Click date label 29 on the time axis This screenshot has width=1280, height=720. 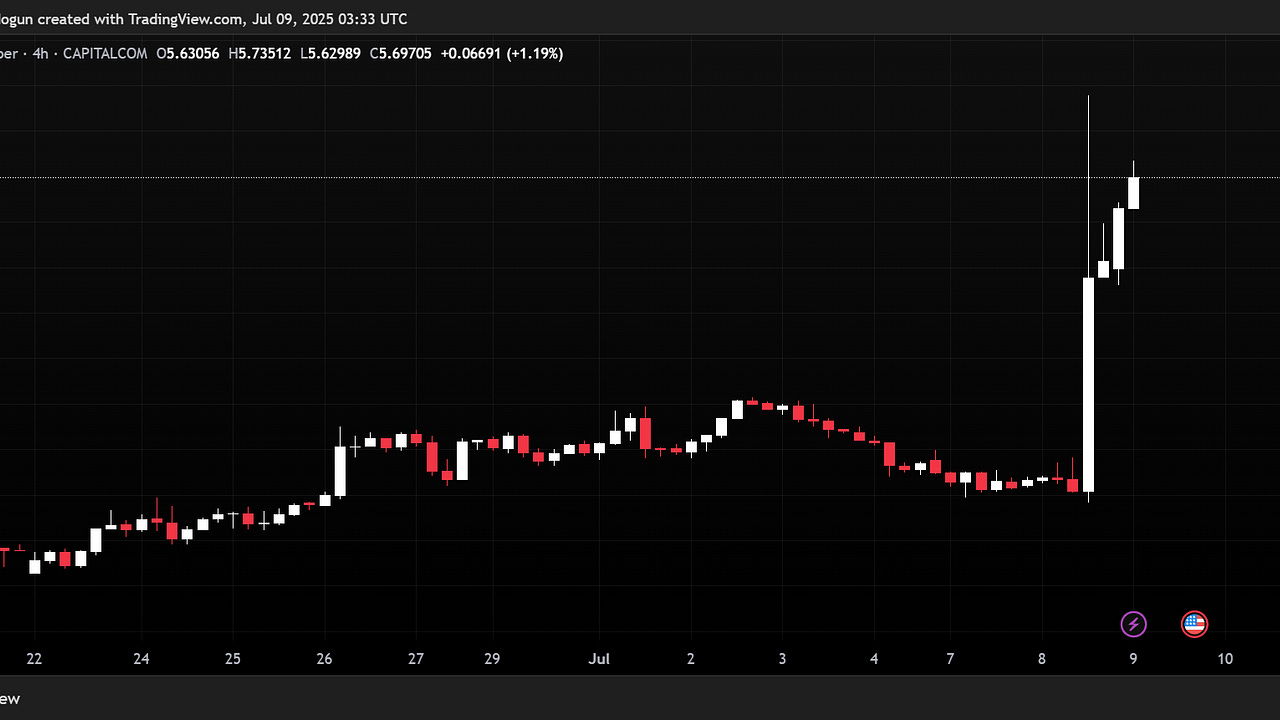pos(492,659)
